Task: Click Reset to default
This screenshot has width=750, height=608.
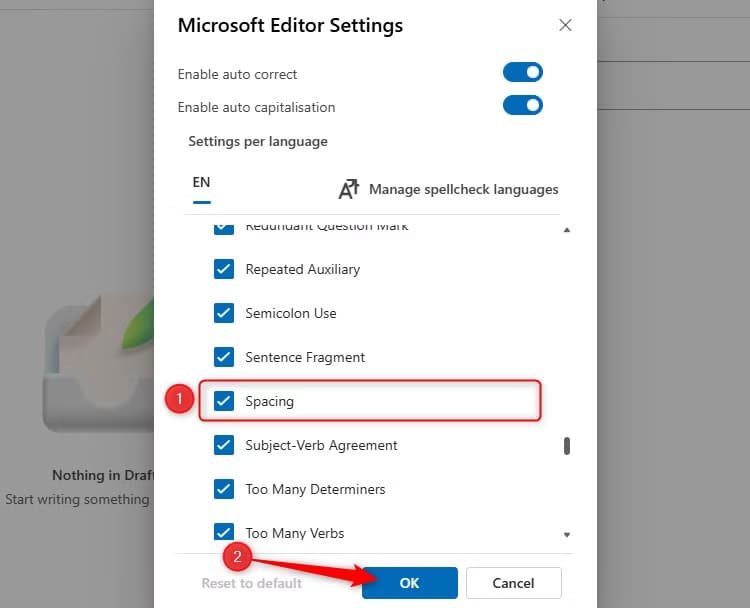Action: (x=252, y=583)
